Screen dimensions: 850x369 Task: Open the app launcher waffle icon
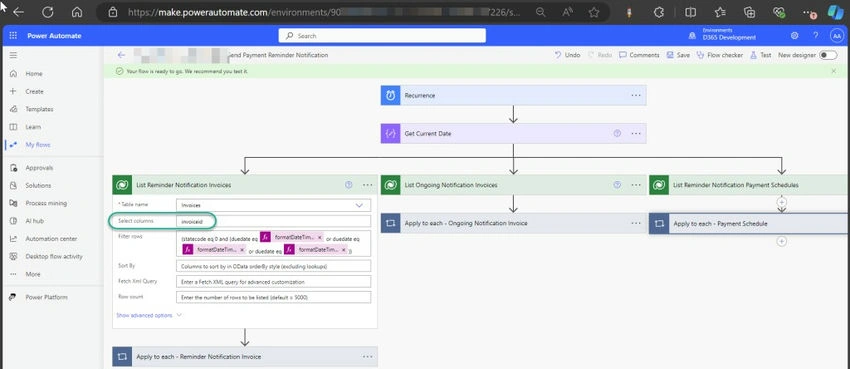pyautogui.click(x=13, y=36)
